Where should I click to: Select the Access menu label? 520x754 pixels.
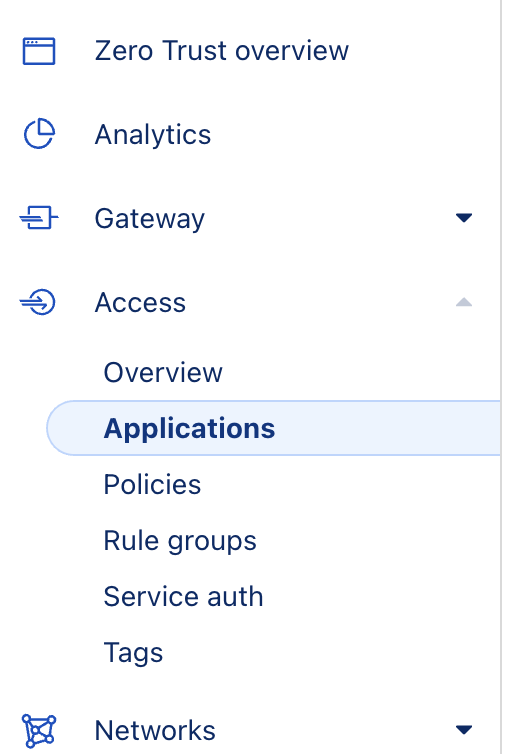click(140, 302)
